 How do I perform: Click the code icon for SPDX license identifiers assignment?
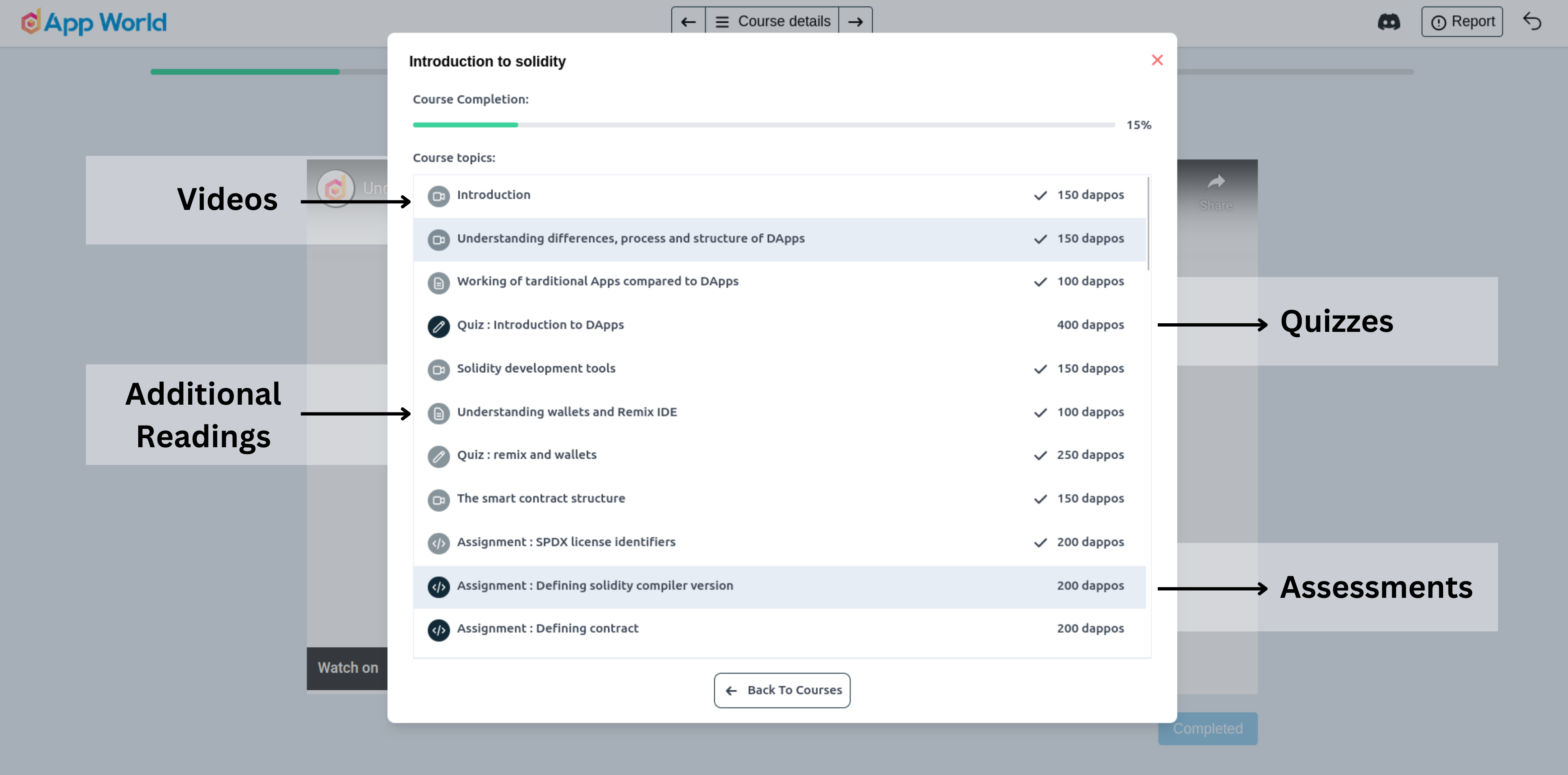pyautogui.click(x=438, y=543)
